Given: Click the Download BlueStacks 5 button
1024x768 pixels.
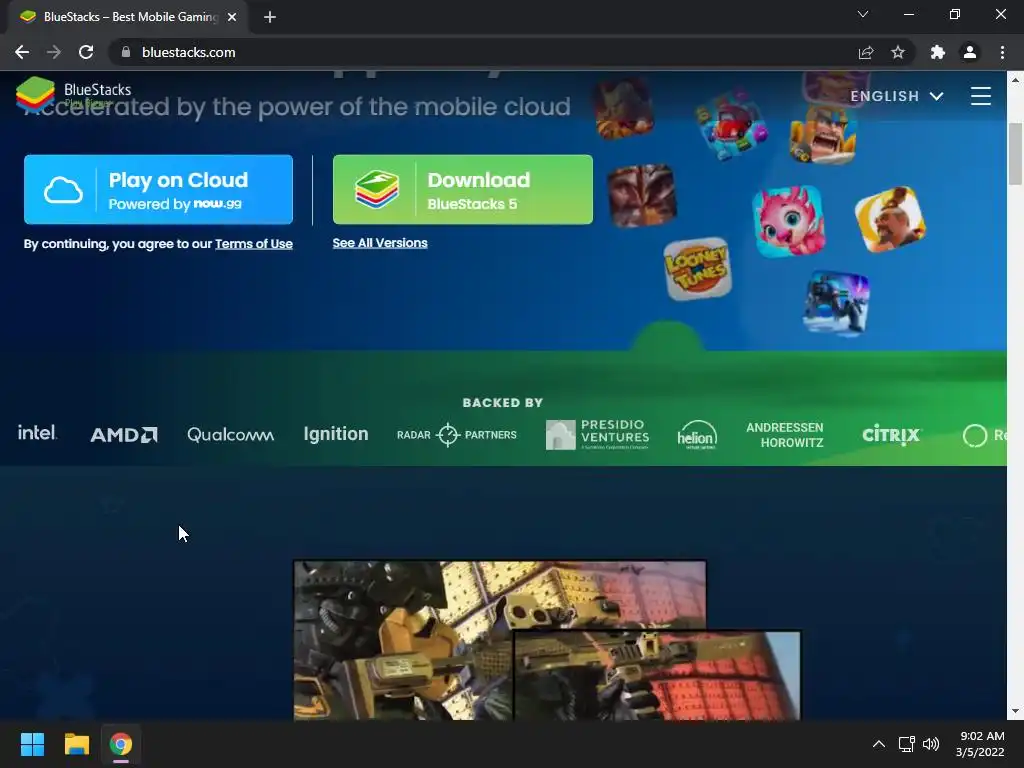Looking at the screenshot, I should [462, 189].
